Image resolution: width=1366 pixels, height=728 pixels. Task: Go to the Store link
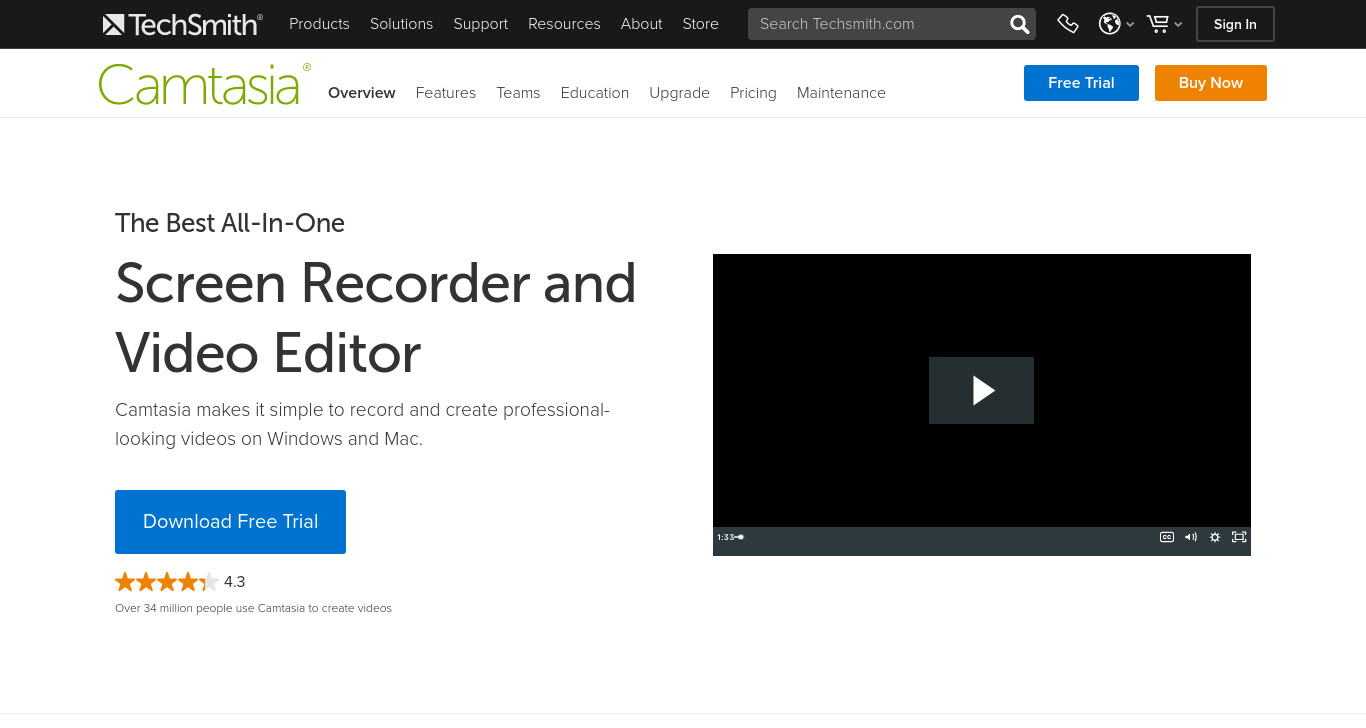(700, 24)
